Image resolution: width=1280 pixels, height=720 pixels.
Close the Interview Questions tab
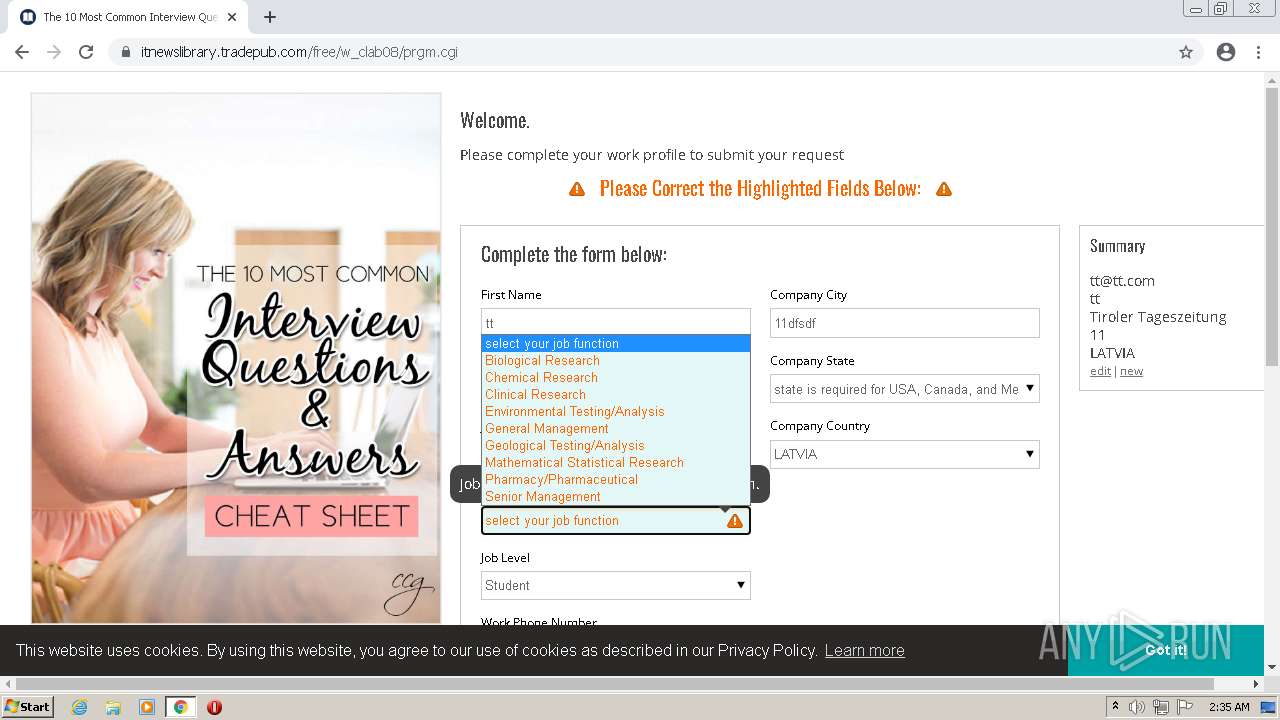pos(232,17)
